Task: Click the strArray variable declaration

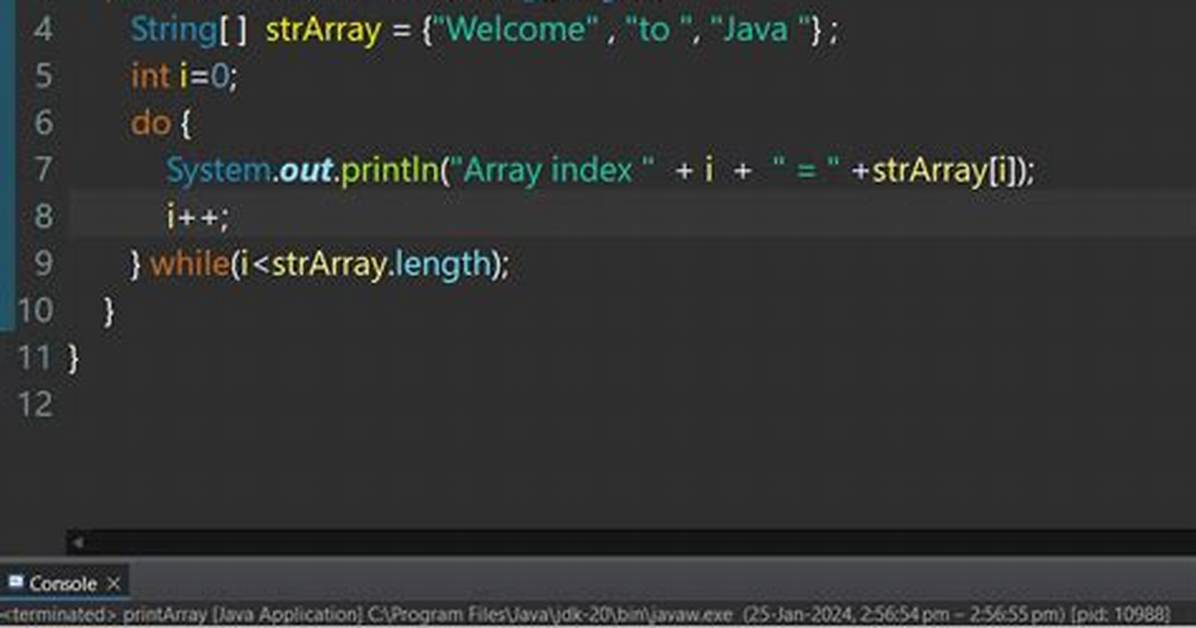Action: pos(323,31)
